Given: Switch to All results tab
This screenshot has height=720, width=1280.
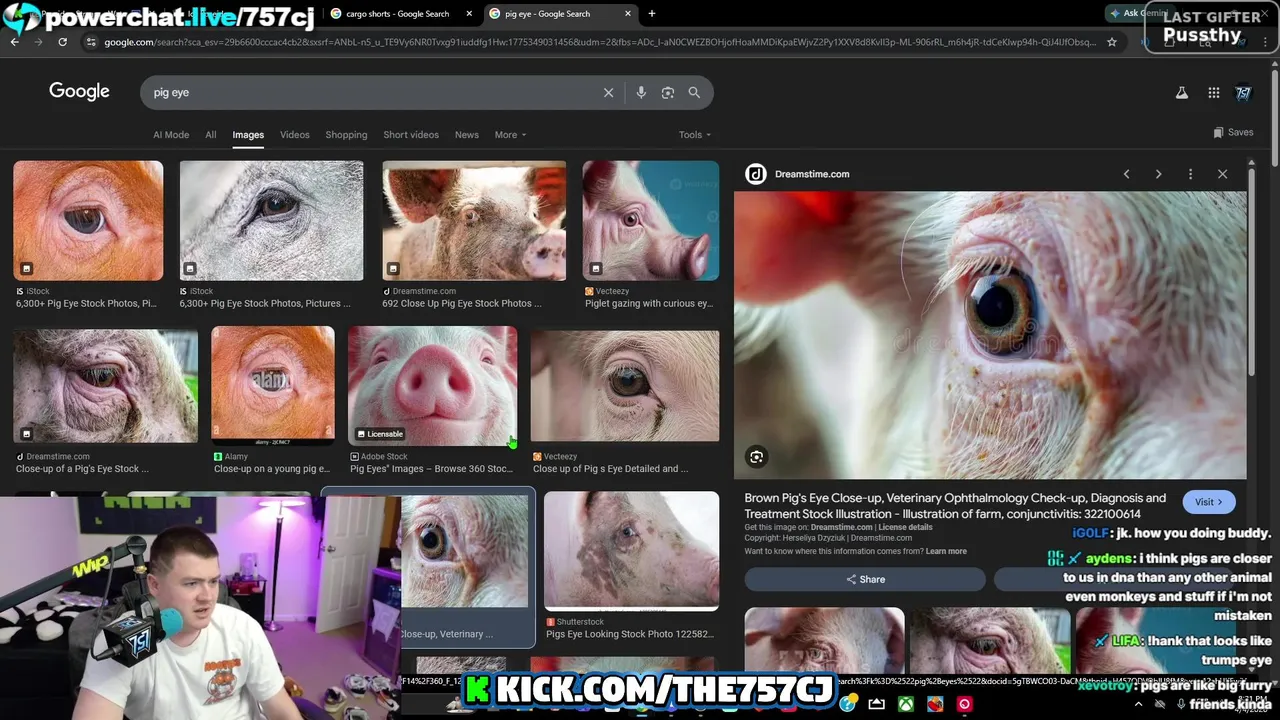Looking at the screenshot, I should pos(211,135).
